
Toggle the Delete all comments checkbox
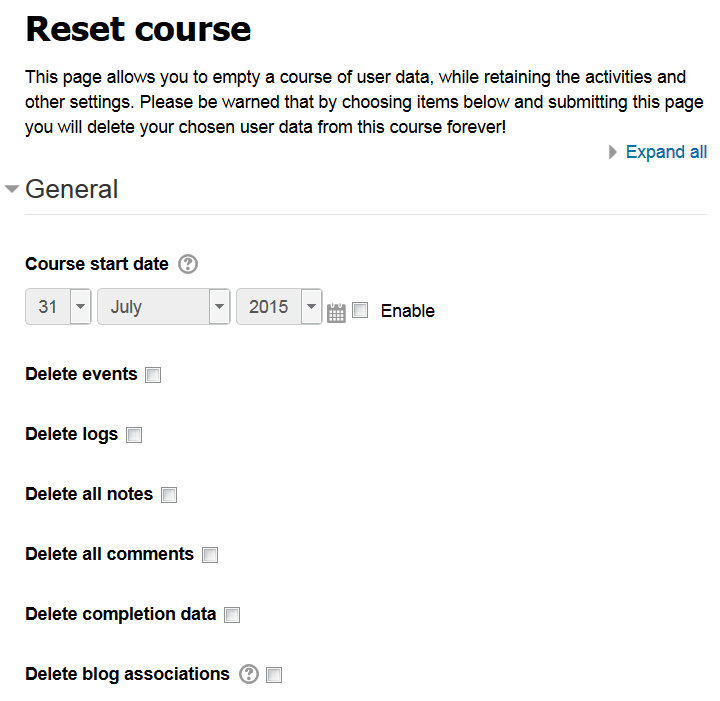[210, 555]
